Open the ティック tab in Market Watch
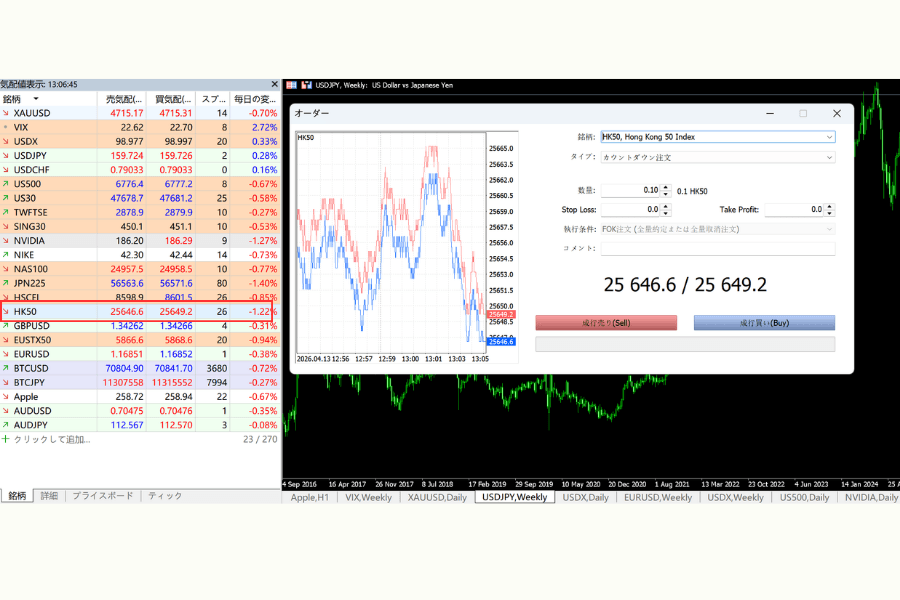Screen dimensions: 900x600 165,496
